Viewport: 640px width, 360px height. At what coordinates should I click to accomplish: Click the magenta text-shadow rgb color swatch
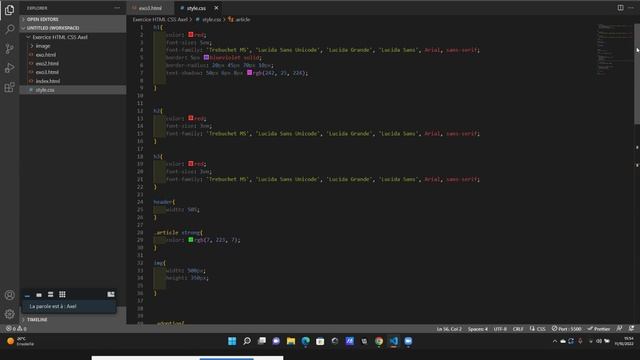click(249, 73)
